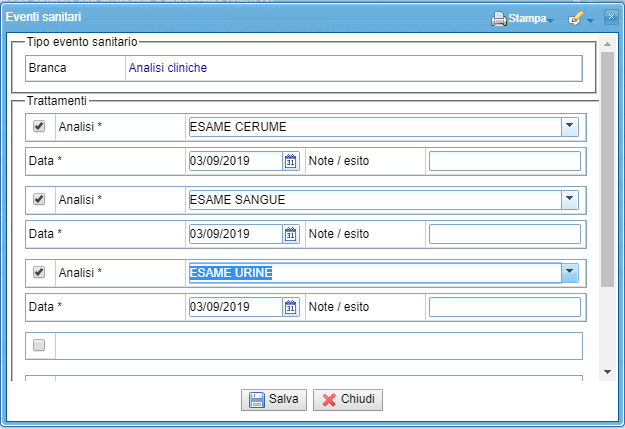Focus Note / esito field for ESAME CERUME
Screen dimensions: 625x429
pyautogui.click(x=505, y=161)
